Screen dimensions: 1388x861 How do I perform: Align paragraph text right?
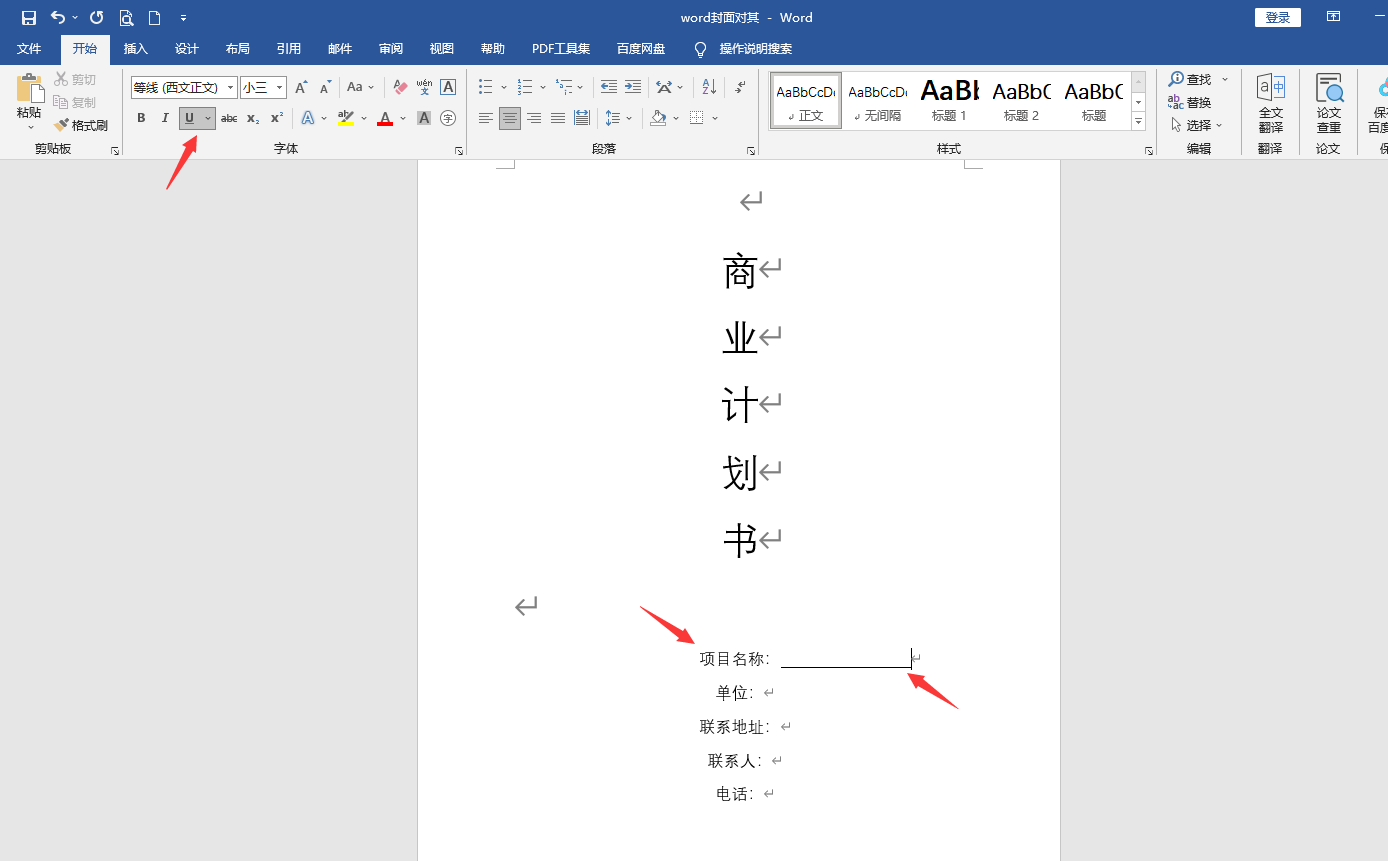pyautogui.click(x=534, y=118)
